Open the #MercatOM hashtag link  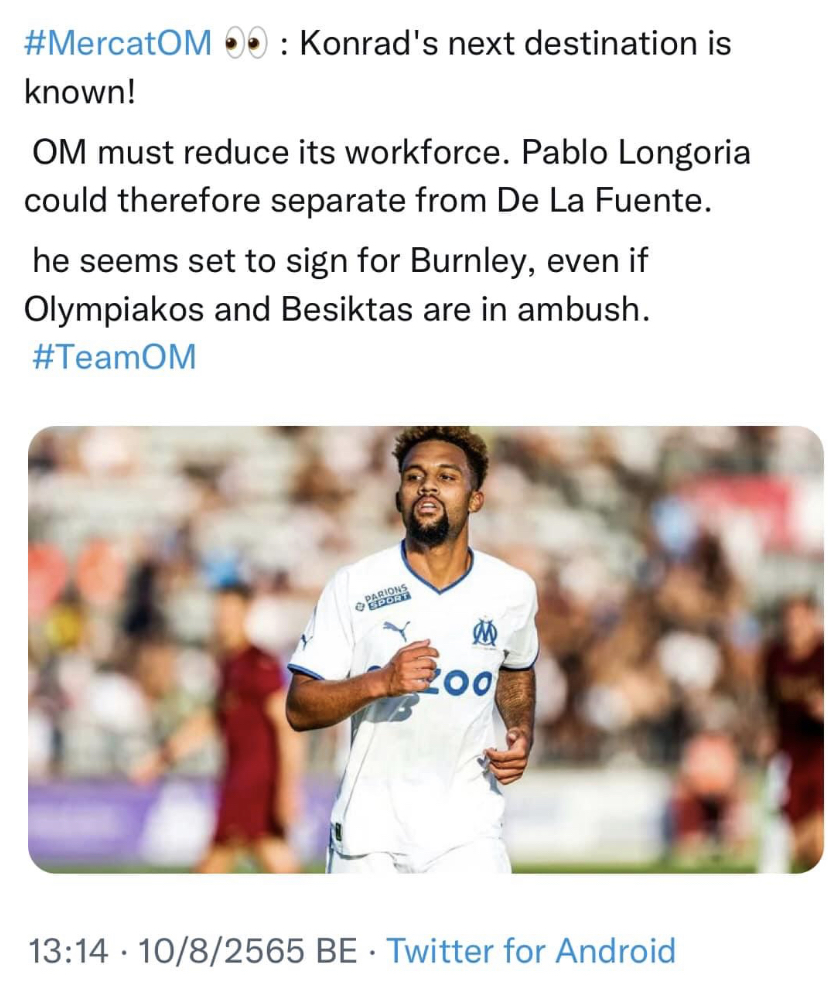click(x=118, y=44)
